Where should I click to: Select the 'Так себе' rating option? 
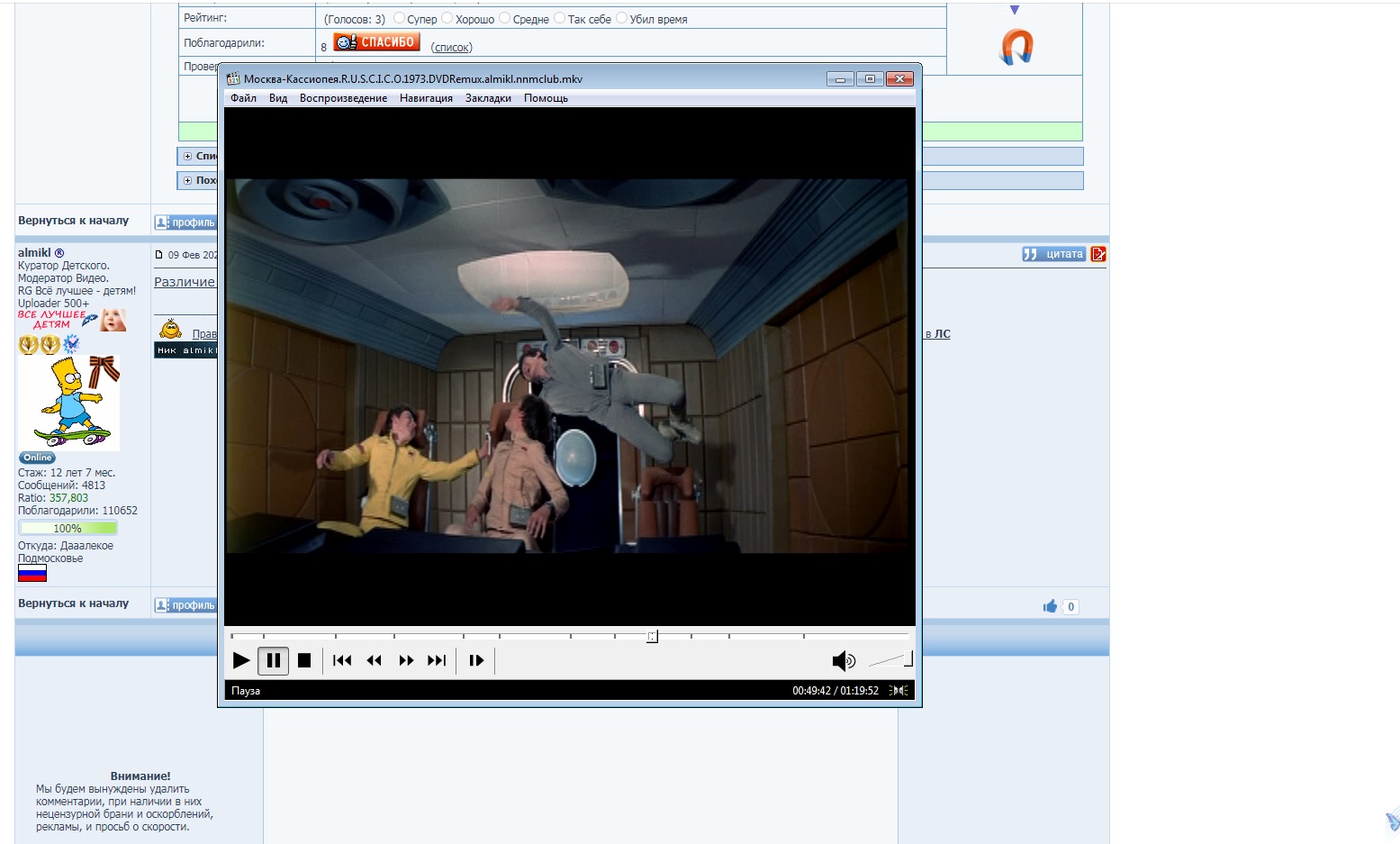[560, 18]
